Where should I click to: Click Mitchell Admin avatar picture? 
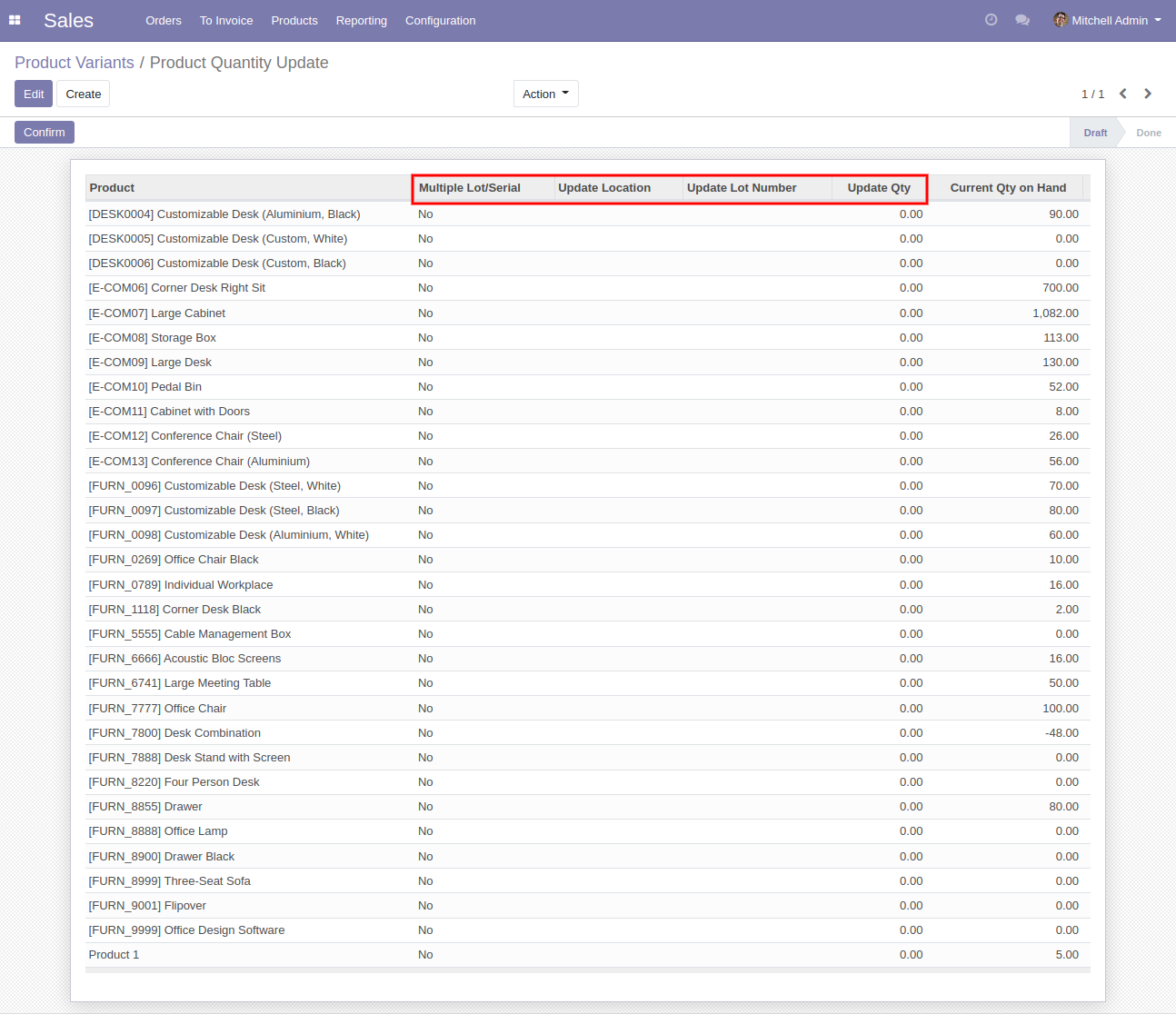coord(1060,20)
